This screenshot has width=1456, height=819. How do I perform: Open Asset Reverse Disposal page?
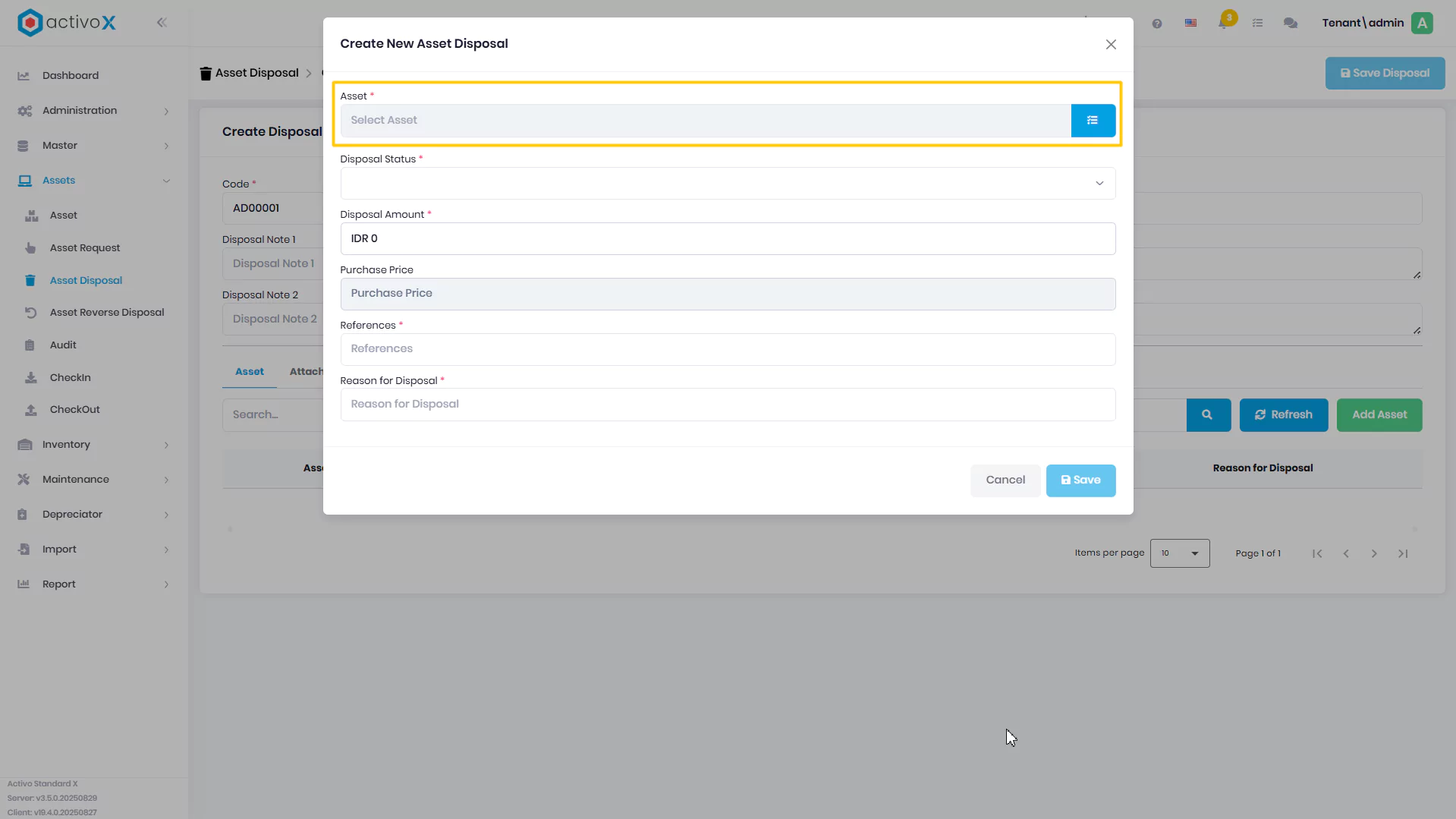(x=107, y=313)
